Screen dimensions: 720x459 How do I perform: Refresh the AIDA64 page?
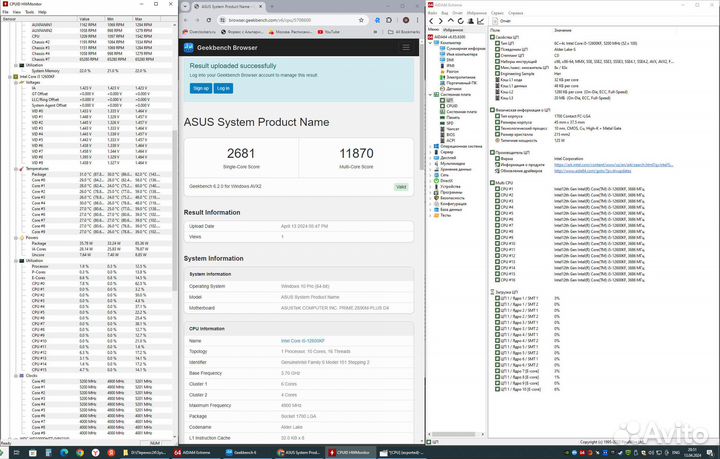coord(461,21)
